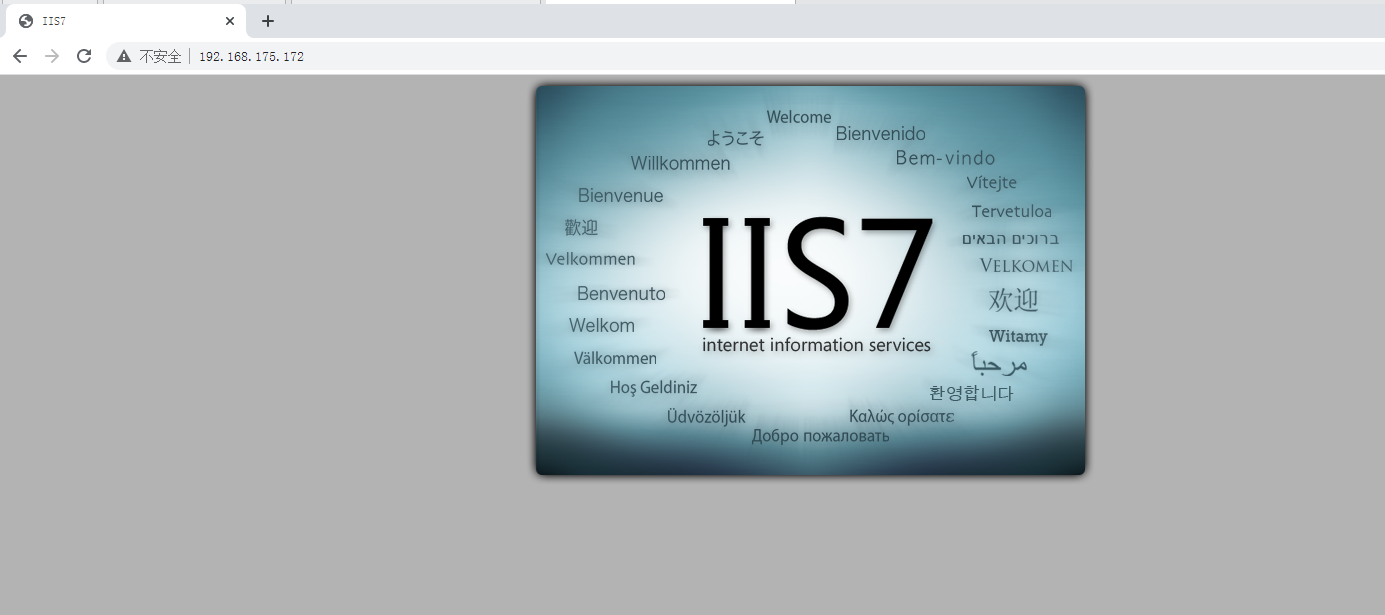Open a new tab with the plus button
Screen dimensions: 1385x615
tap(268, 21)
